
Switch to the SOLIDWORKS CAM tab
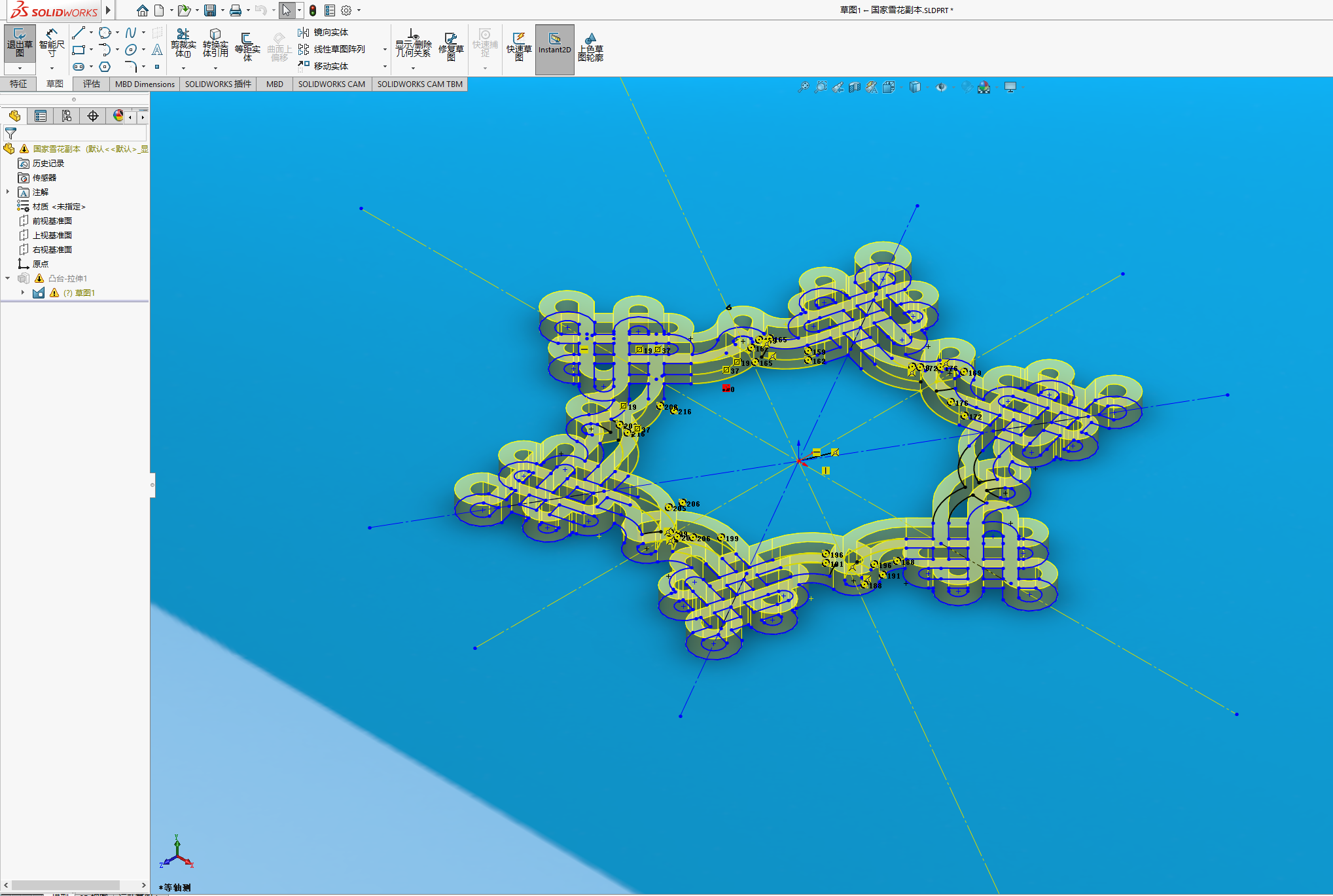point(331,84)
